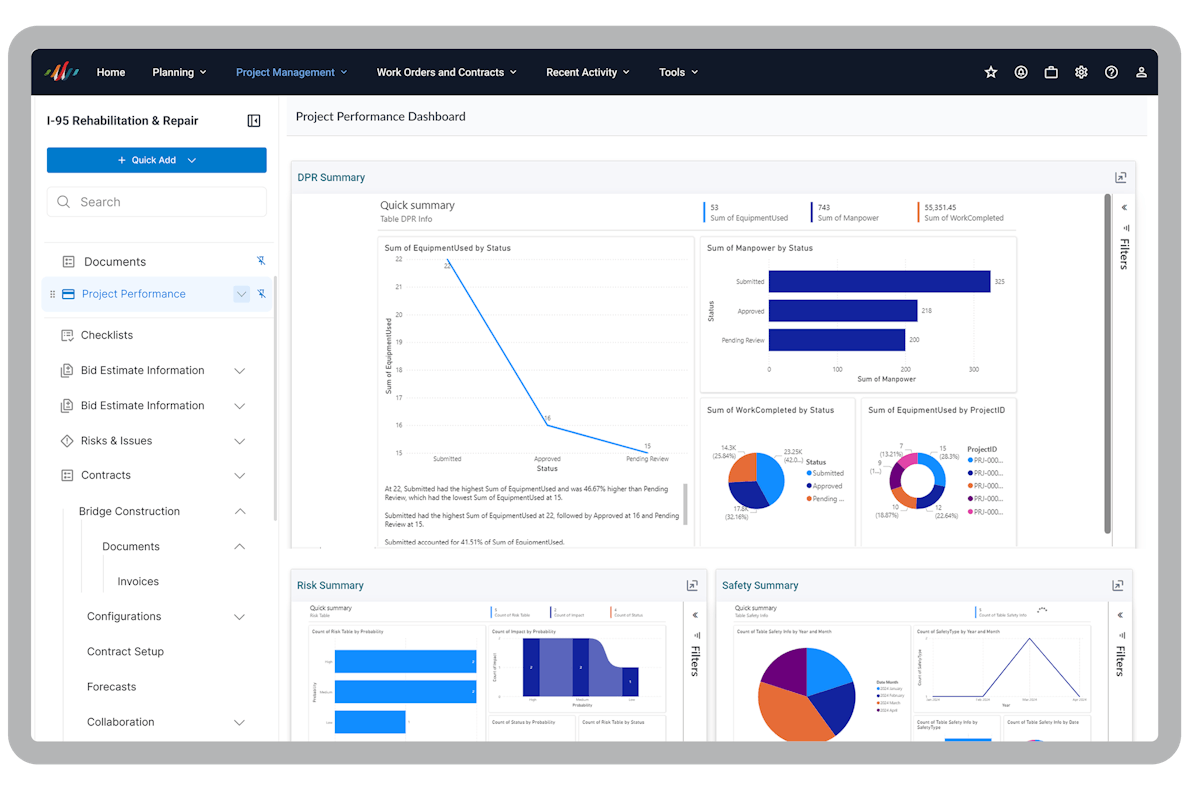This screenshot has height=793, width=1200.
Task: Open settings using the gear icon
Action: (x=1081, y=72)
